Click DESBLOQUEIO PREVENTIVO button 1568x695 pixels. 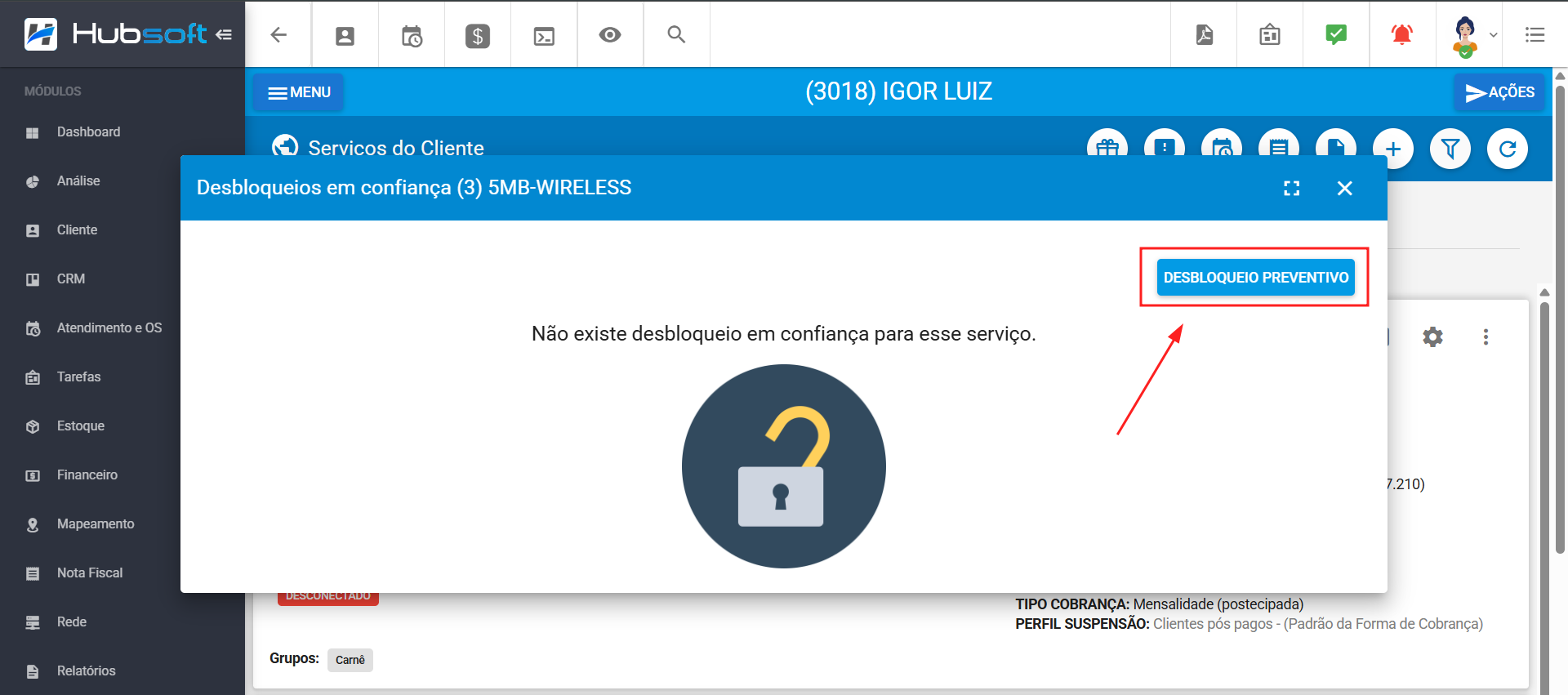click(1256, 278)
